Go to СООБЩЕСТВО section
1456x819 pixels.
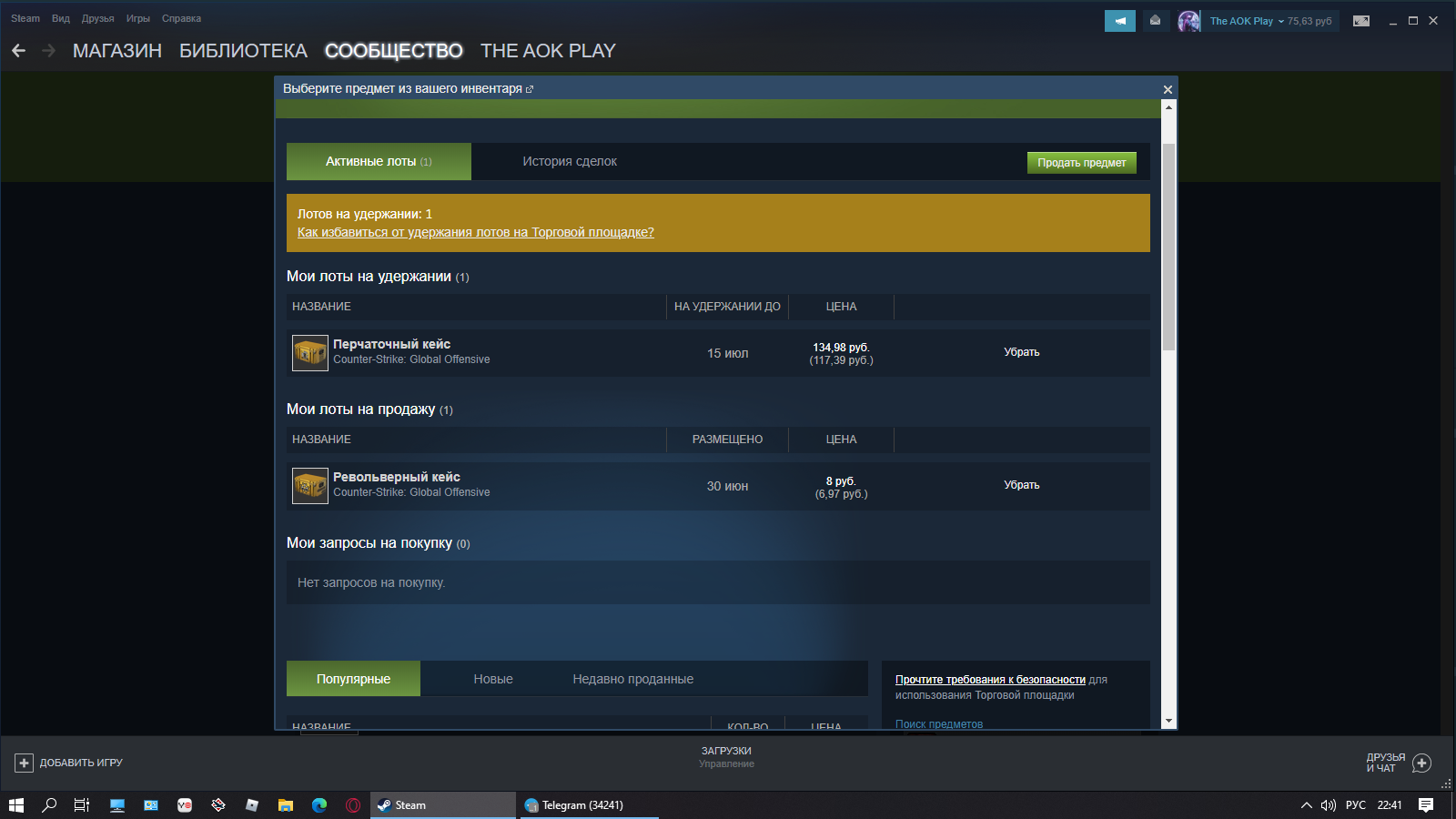point(394,51)
